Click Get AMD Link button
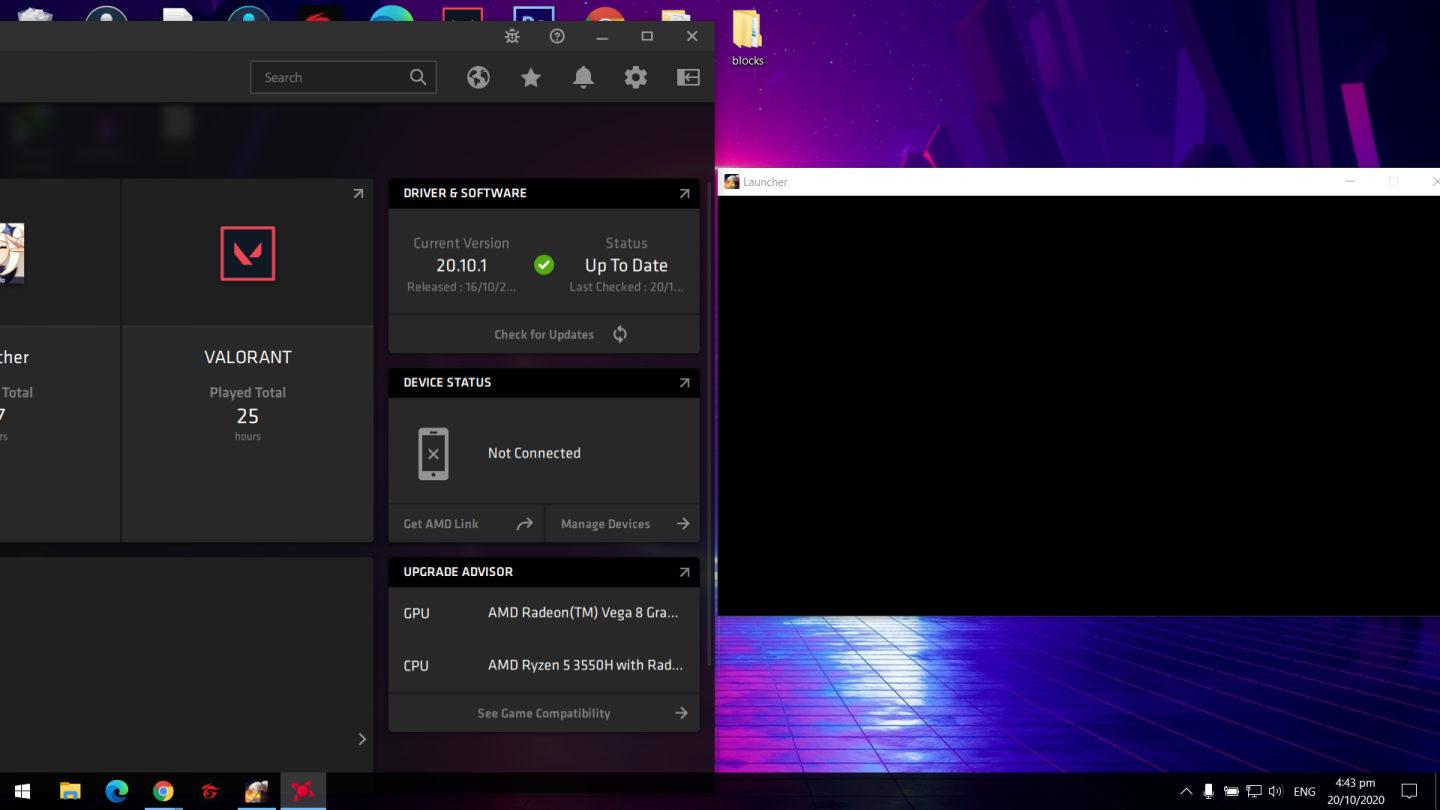Screen dimensions: 1440x810 (441, 524)
